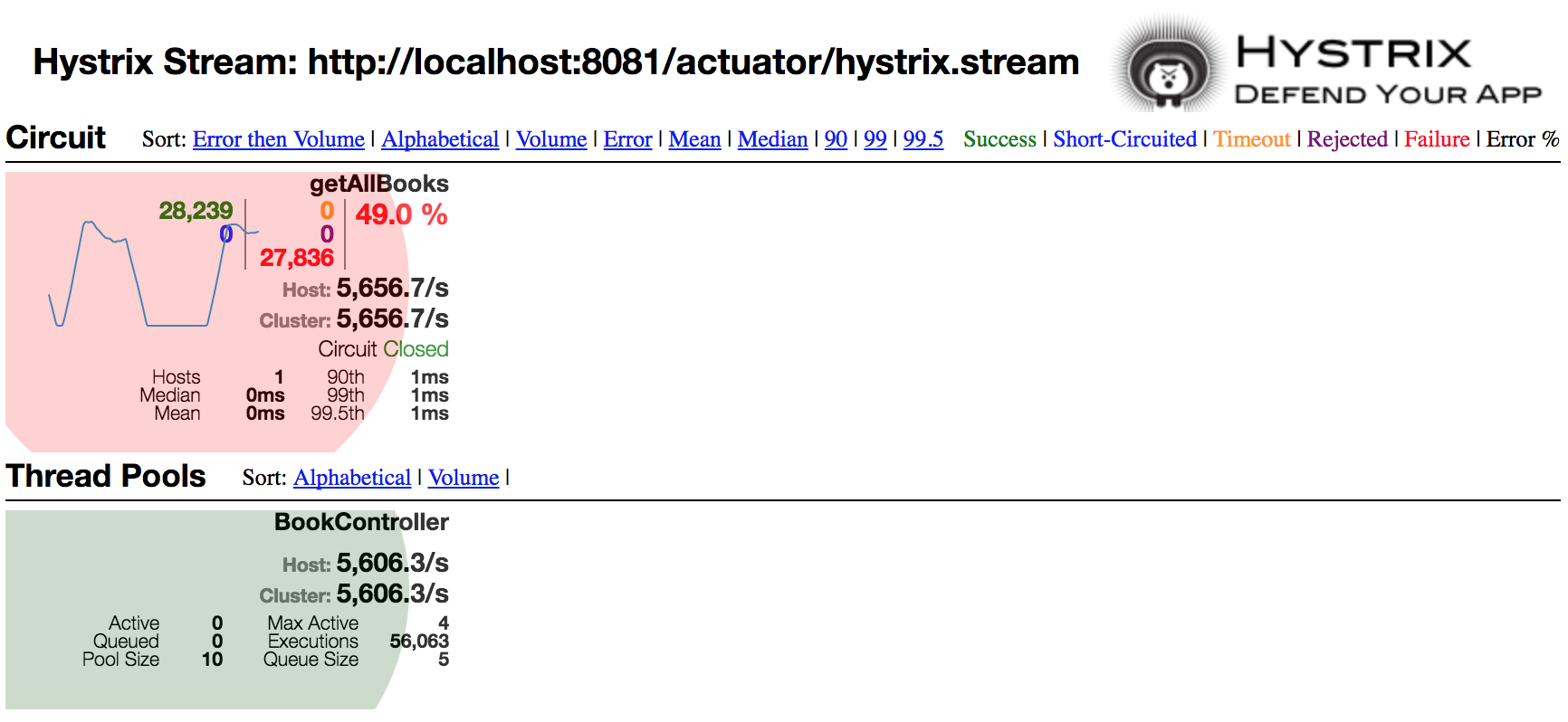Viewport: 1568px width, 722px height.
Task: Click the Short-Circuited legend label
Action: point(1124,139)
